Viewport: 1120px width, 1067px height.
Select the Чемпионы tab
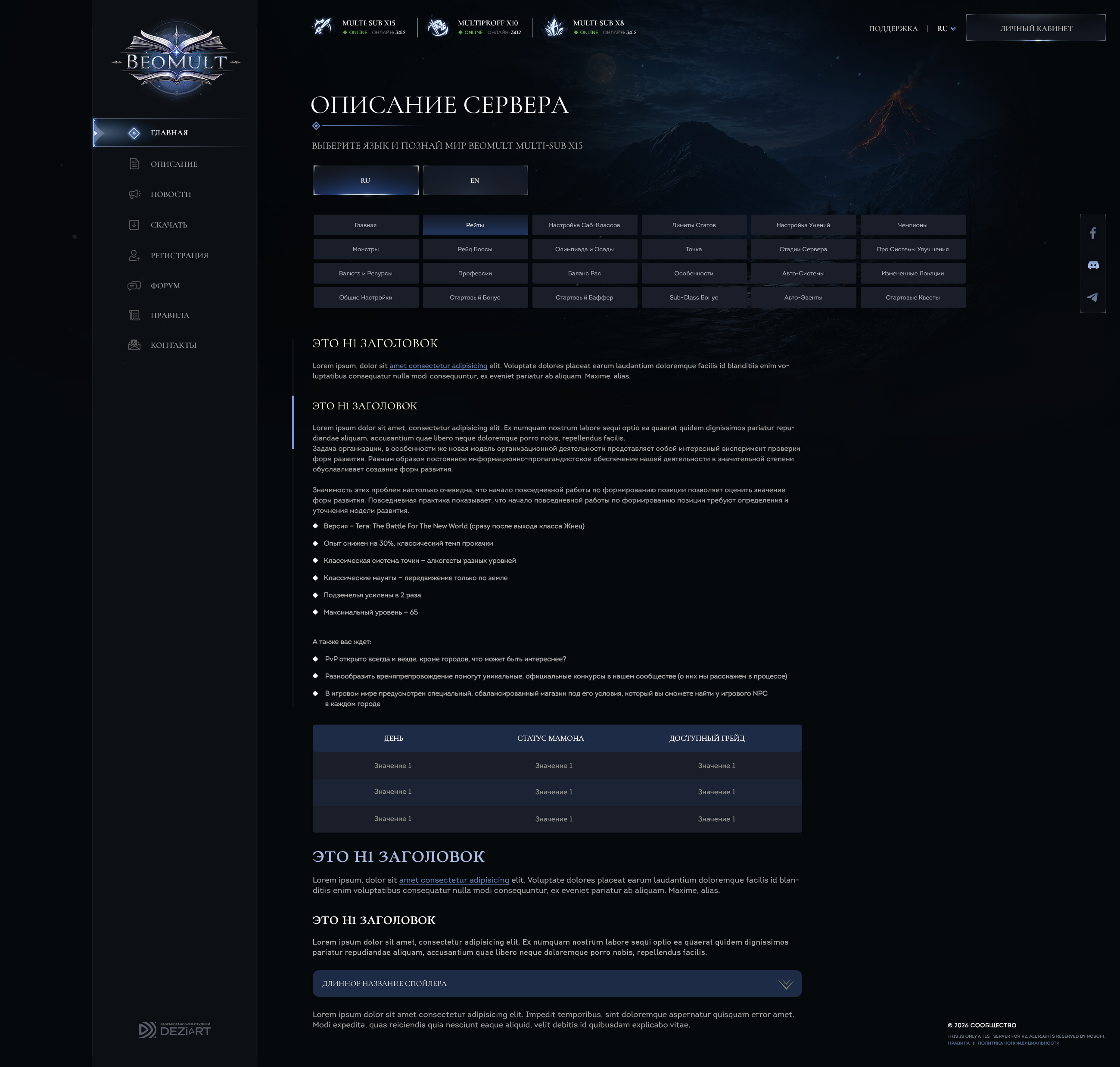click(x=912, y=225)
